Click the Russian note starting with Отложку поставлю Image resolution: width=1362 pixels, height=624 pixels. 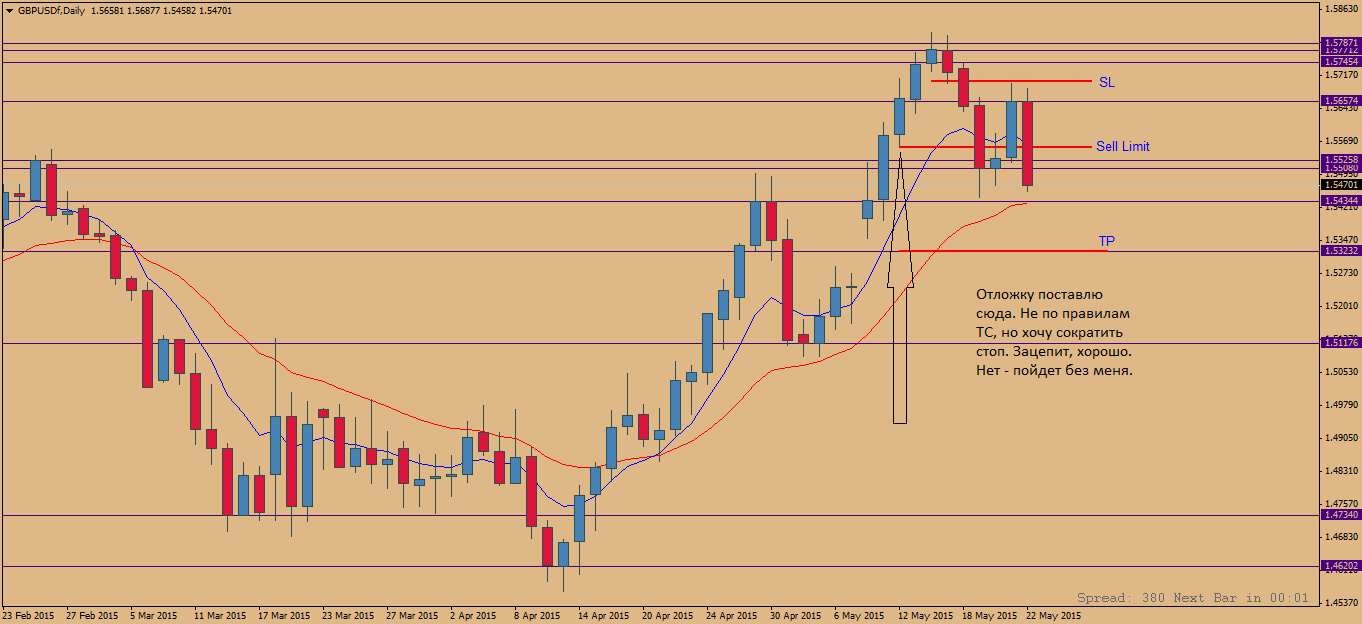[x=1055, y=332]
